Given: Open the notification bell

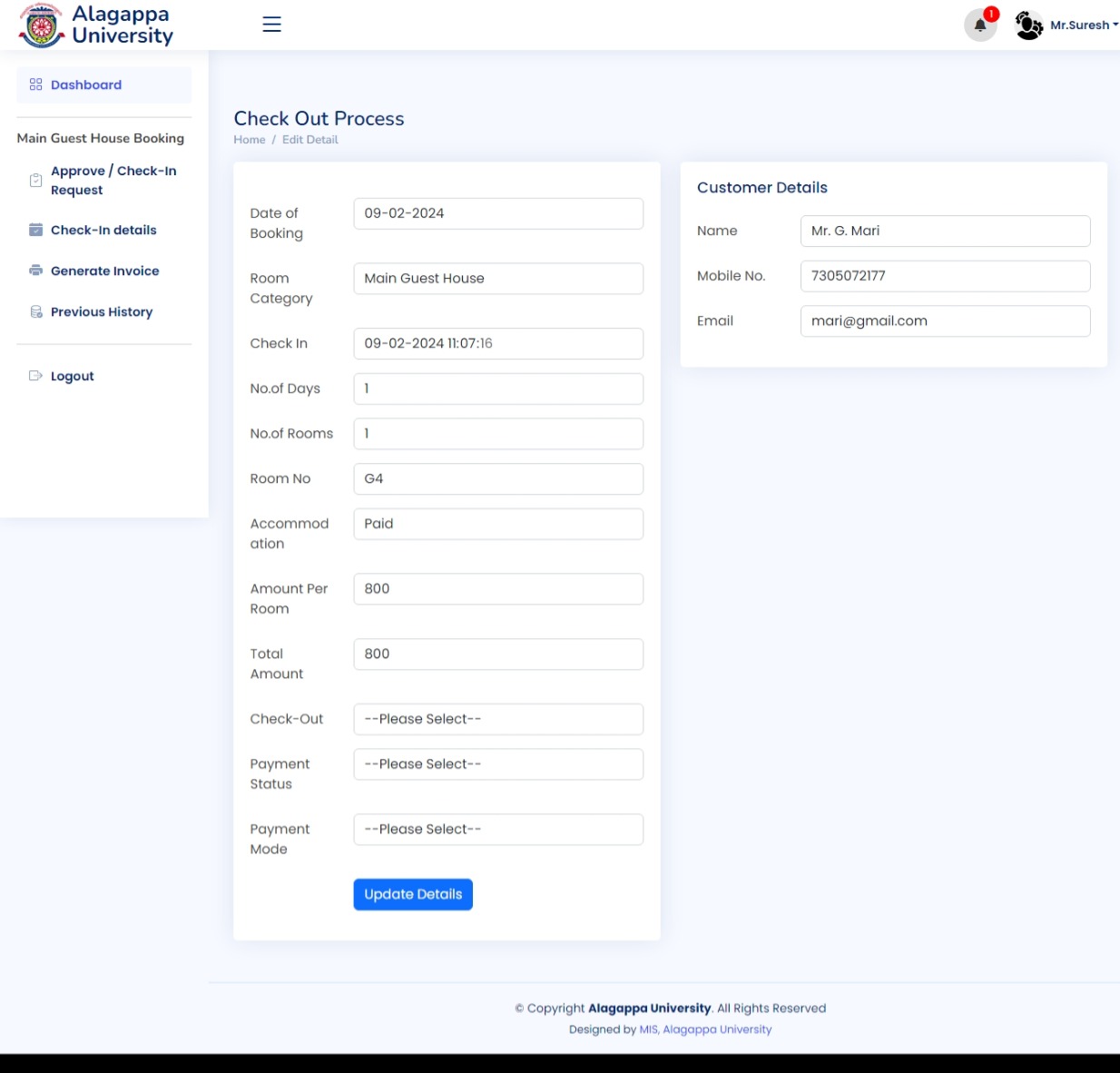Looking at the screenshot, I should 979,25.
